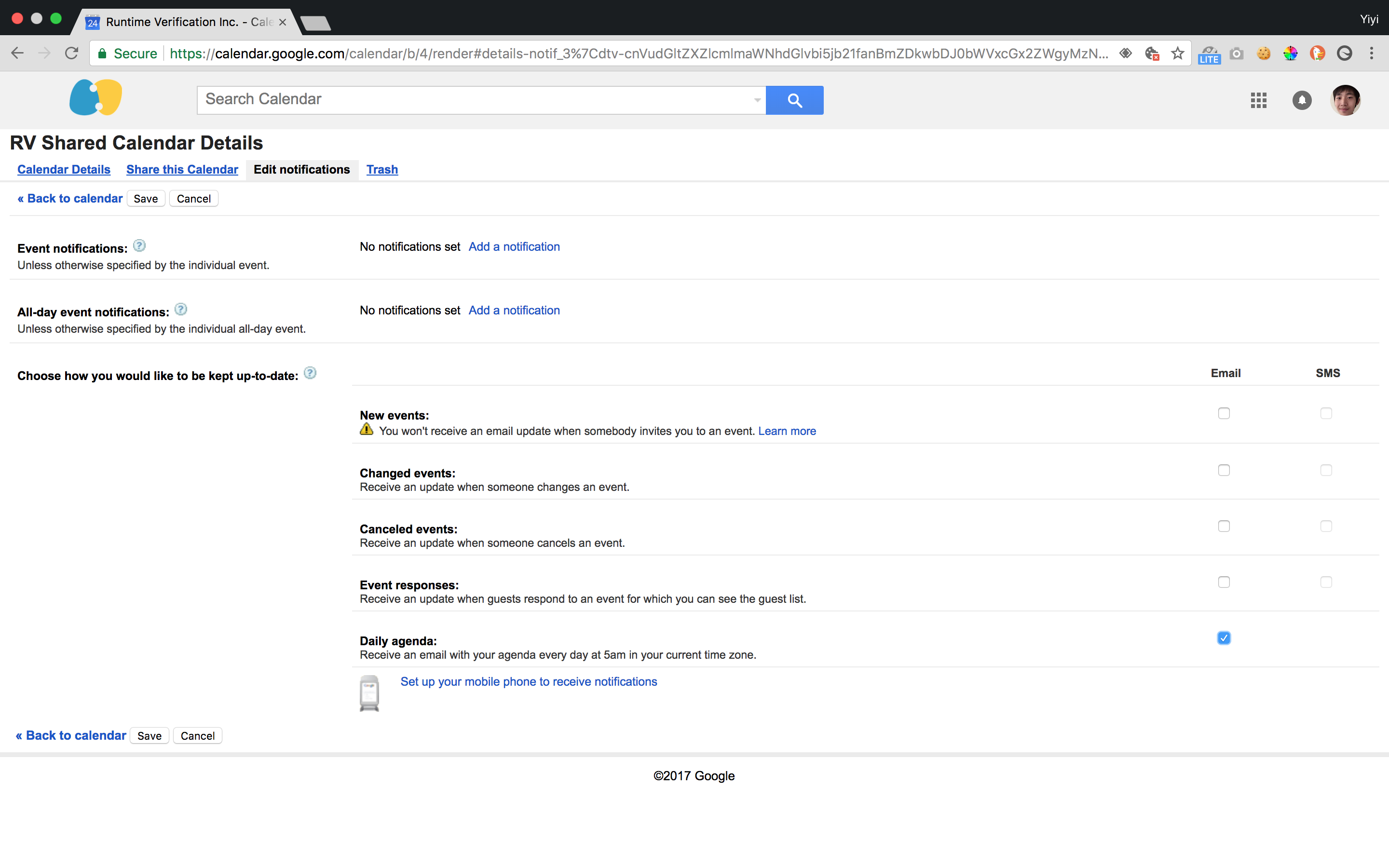Click the top Save button
The height and width of the screenshot is (868, 1389).
tap(146, 199)
